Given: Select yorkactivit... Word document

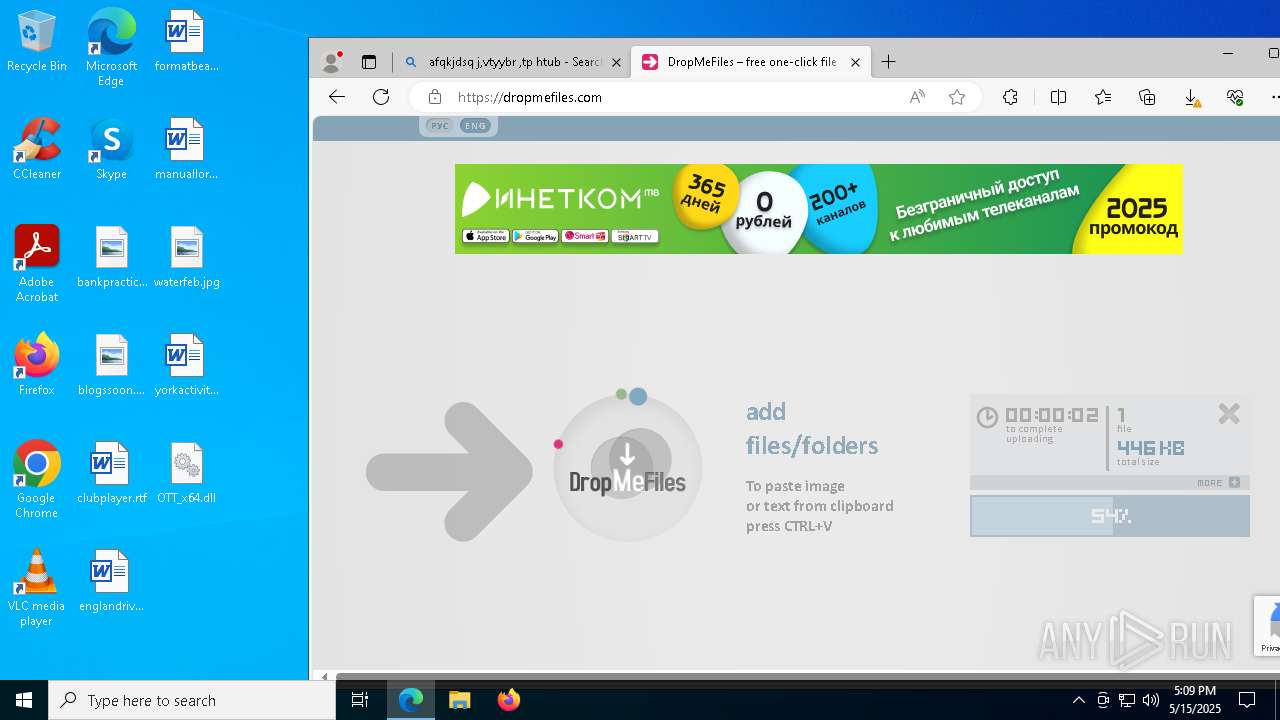Looking at the screenshot, I should tap(186, 365).
